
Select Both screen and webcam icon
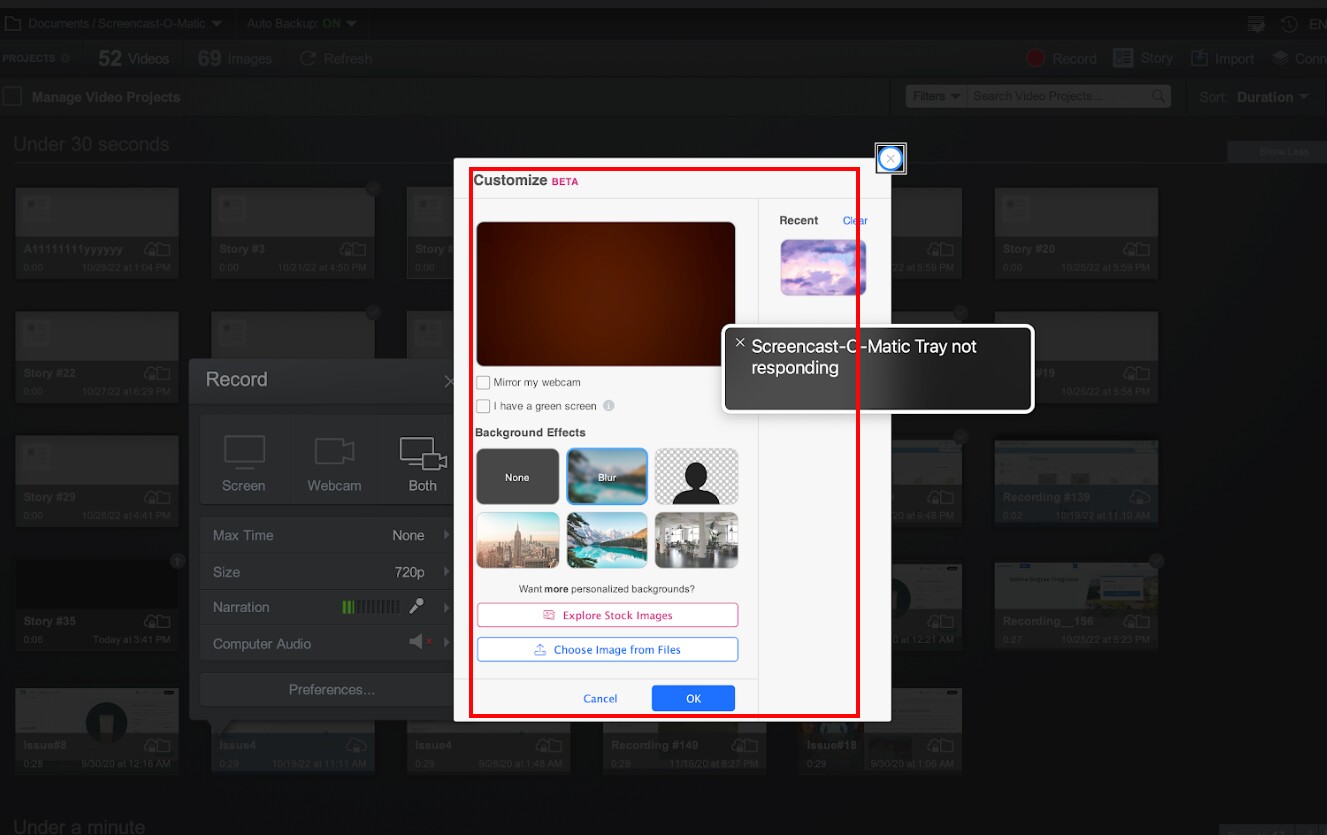422,453
